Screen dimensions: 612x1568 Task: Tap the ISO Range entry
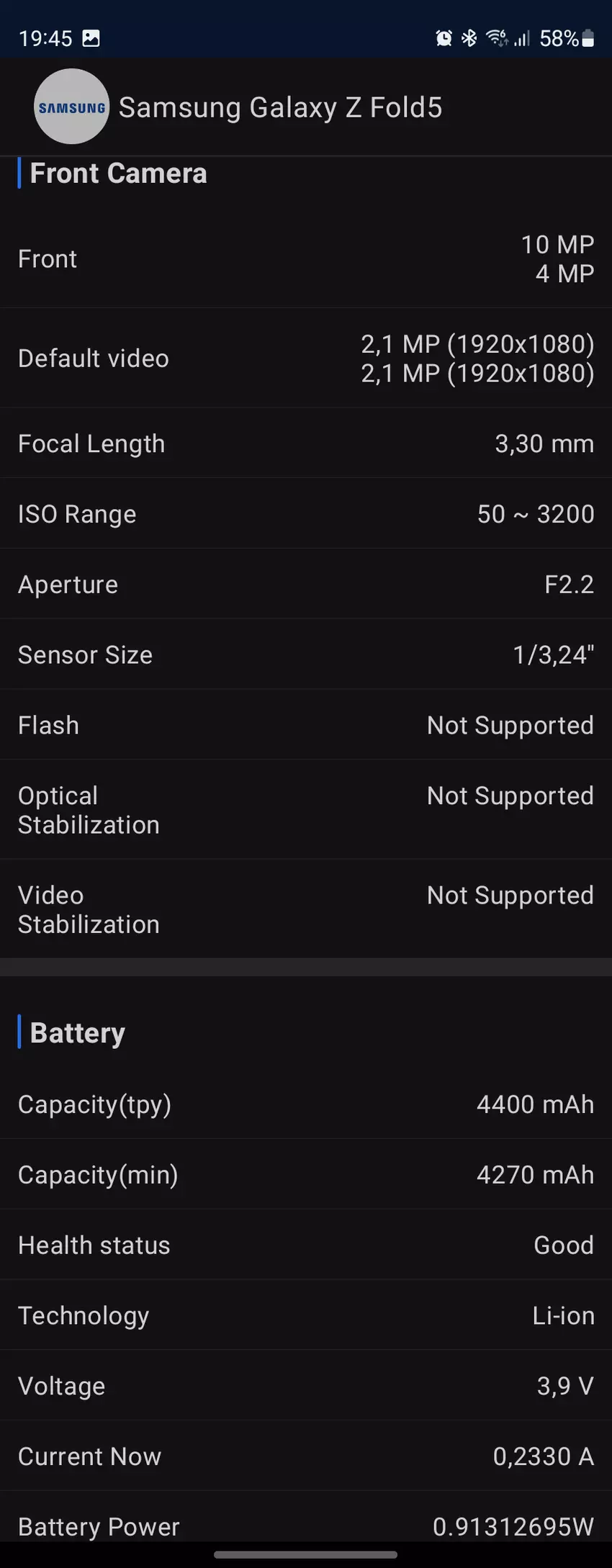pyautogui.click(x=306, y=514)
